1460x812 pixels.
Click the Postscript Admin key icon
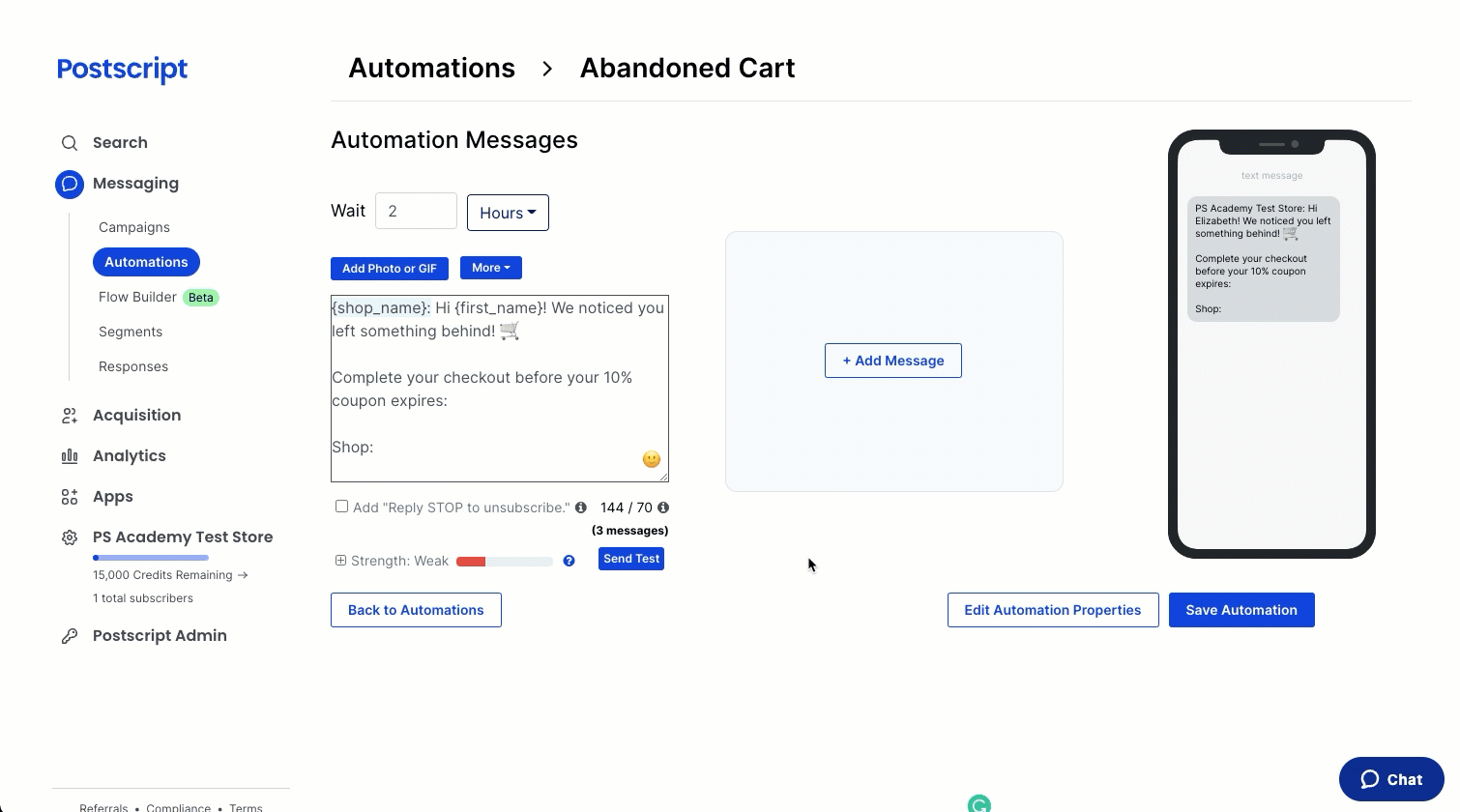pos(70,636)
